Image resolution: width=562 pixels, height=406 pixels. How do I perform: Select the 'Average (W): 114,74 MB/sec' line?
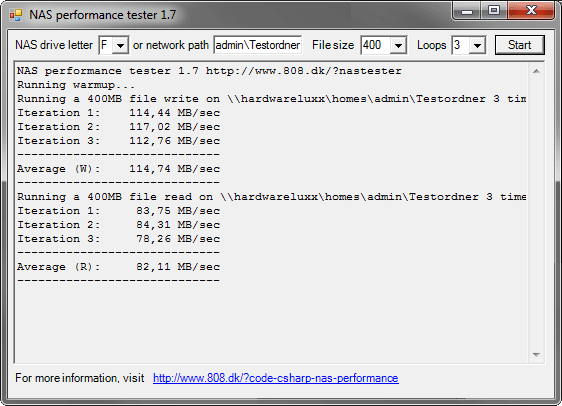pyautogui.click(x=119, y=169)
